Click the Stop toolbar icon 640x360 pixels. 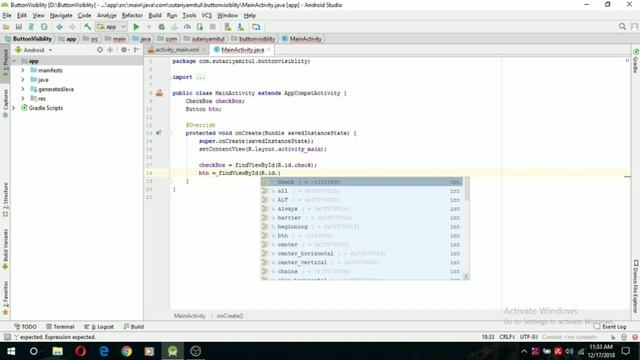[x=213, y=27]
